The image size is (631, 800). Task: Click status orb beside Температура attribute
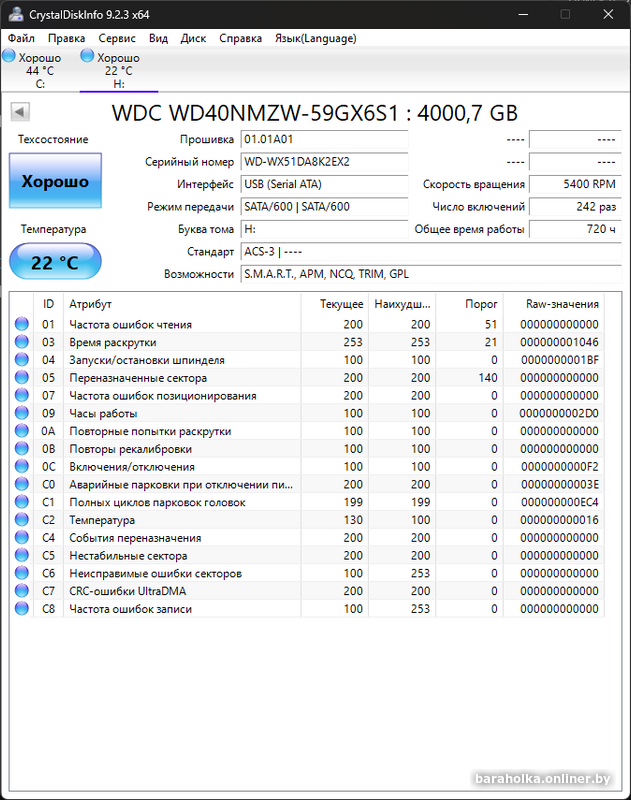[22, 520]
